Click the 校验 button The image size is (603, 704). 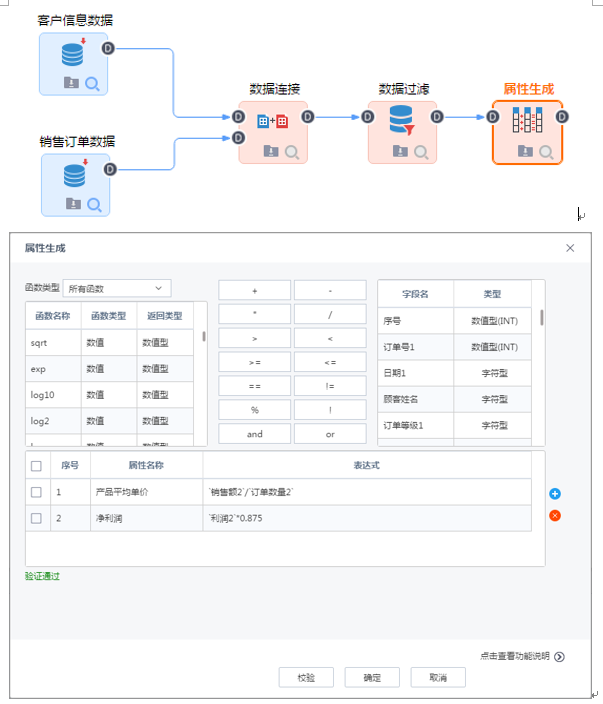tap(307, 677)
